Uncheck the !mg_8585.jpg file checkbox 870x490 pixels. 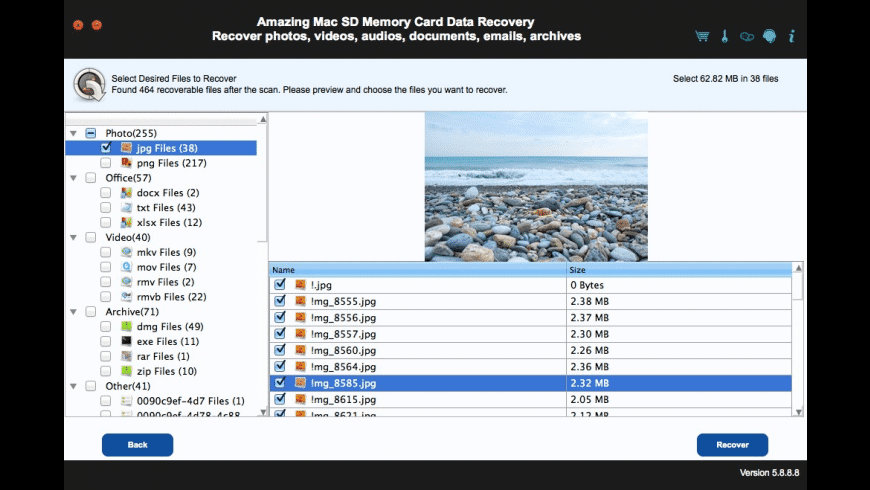pos(280,382)
